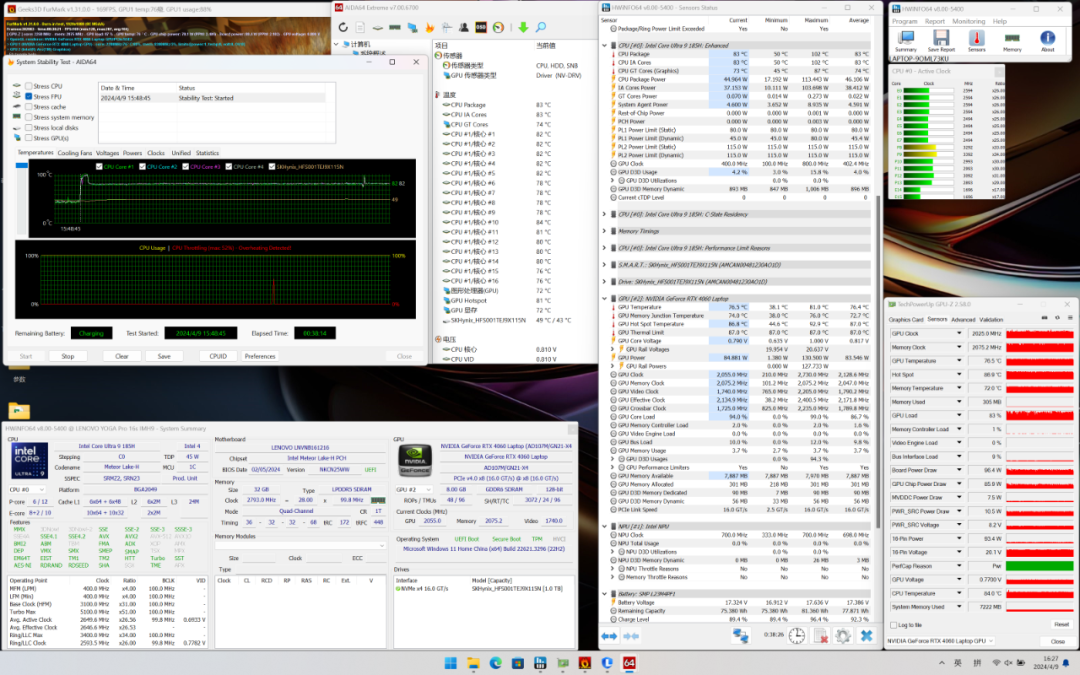Enable the Stress CPU checkbox
This screenshot has width=1080, height=675.
click(x=28, y=86)
